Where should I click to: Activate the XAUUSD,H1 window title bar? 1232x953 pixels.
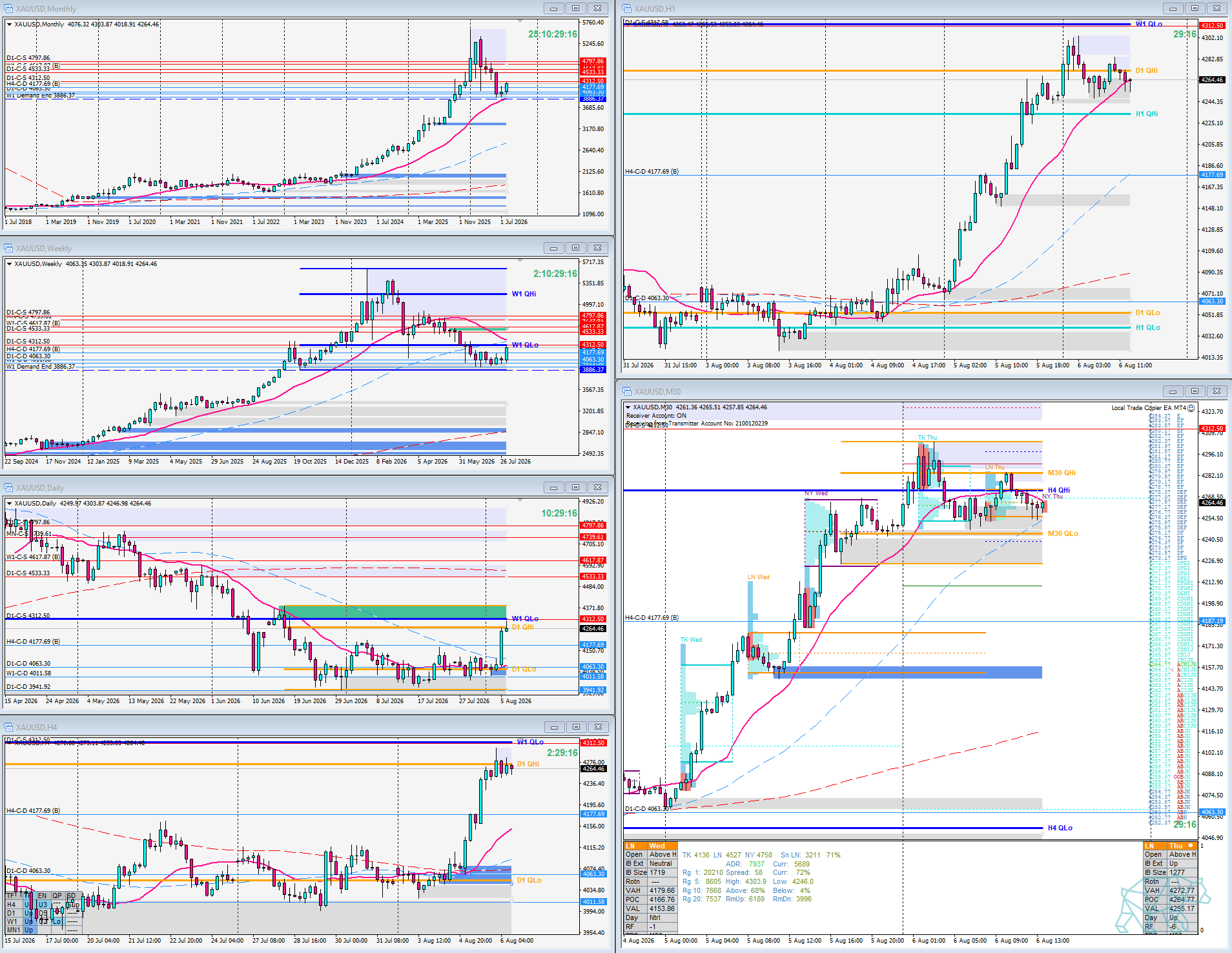point(891,8)
